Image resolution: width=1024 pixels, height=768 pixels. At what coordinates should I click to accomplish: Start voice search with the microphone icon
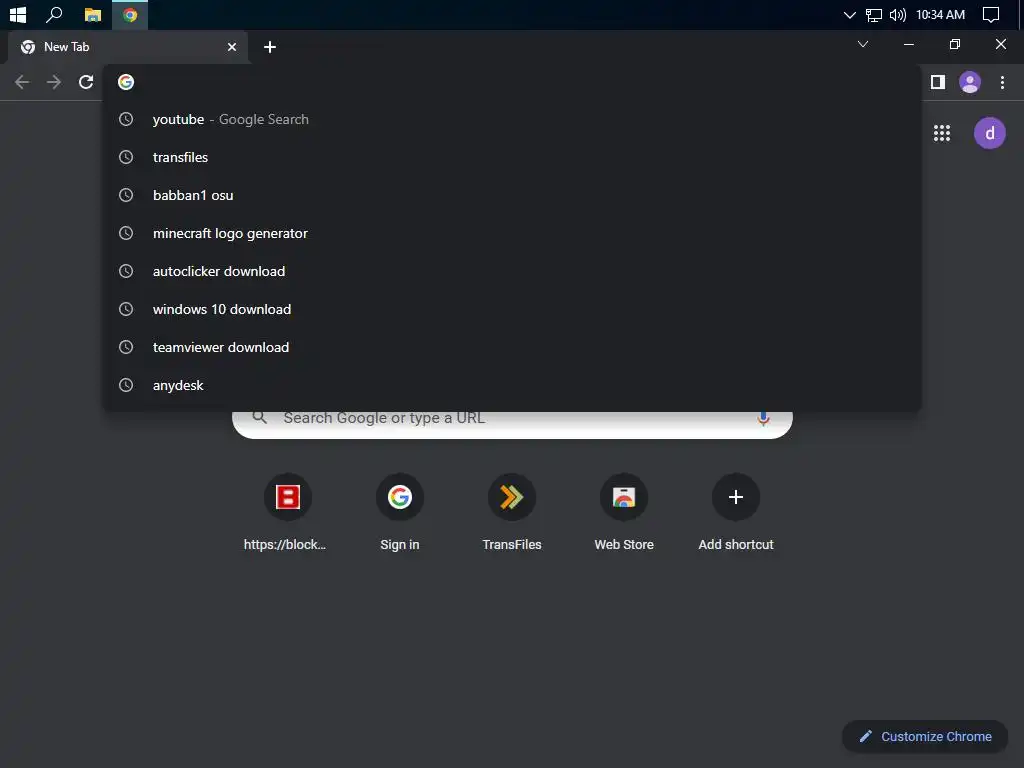763,419
